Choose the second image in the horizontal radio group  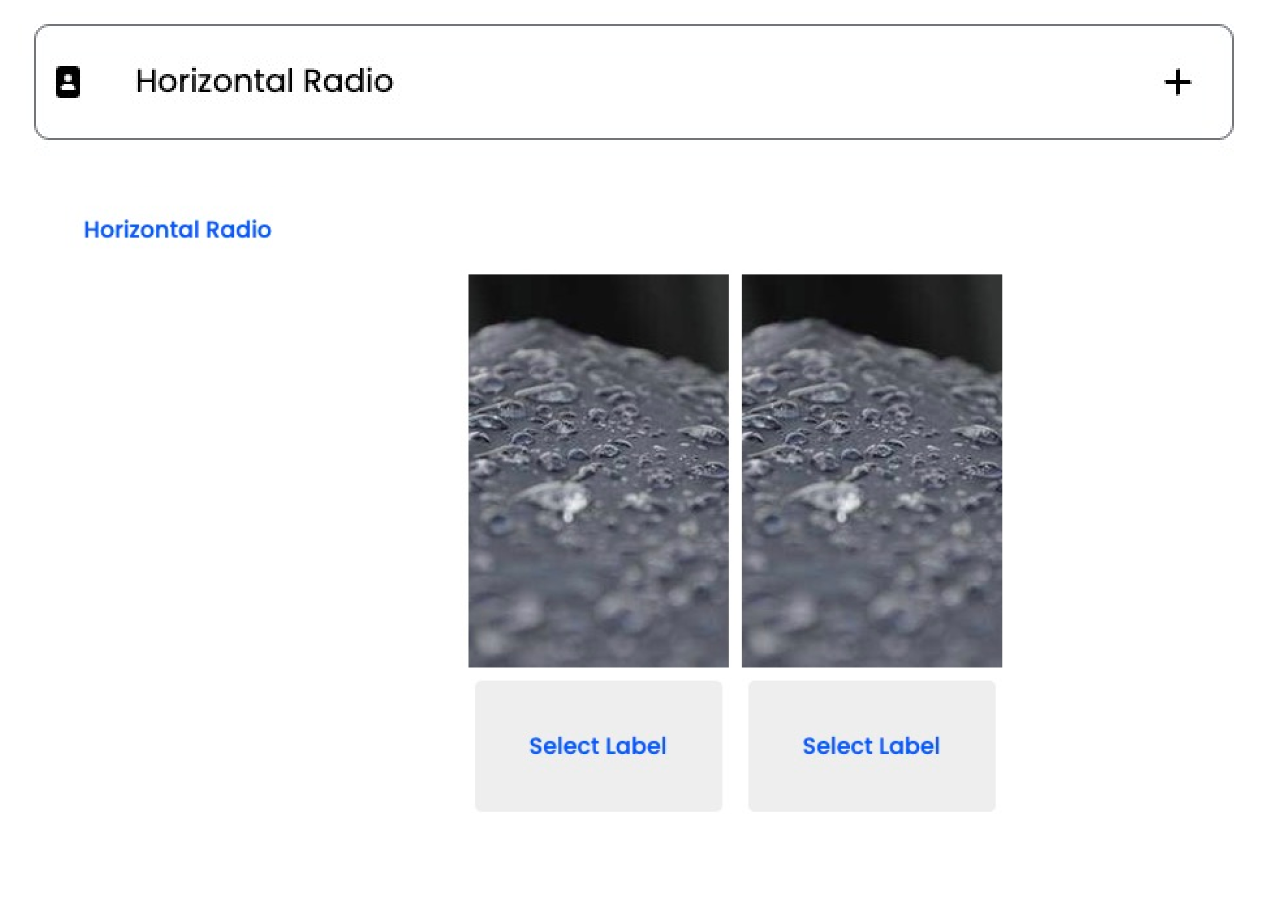tap(871, 470)
